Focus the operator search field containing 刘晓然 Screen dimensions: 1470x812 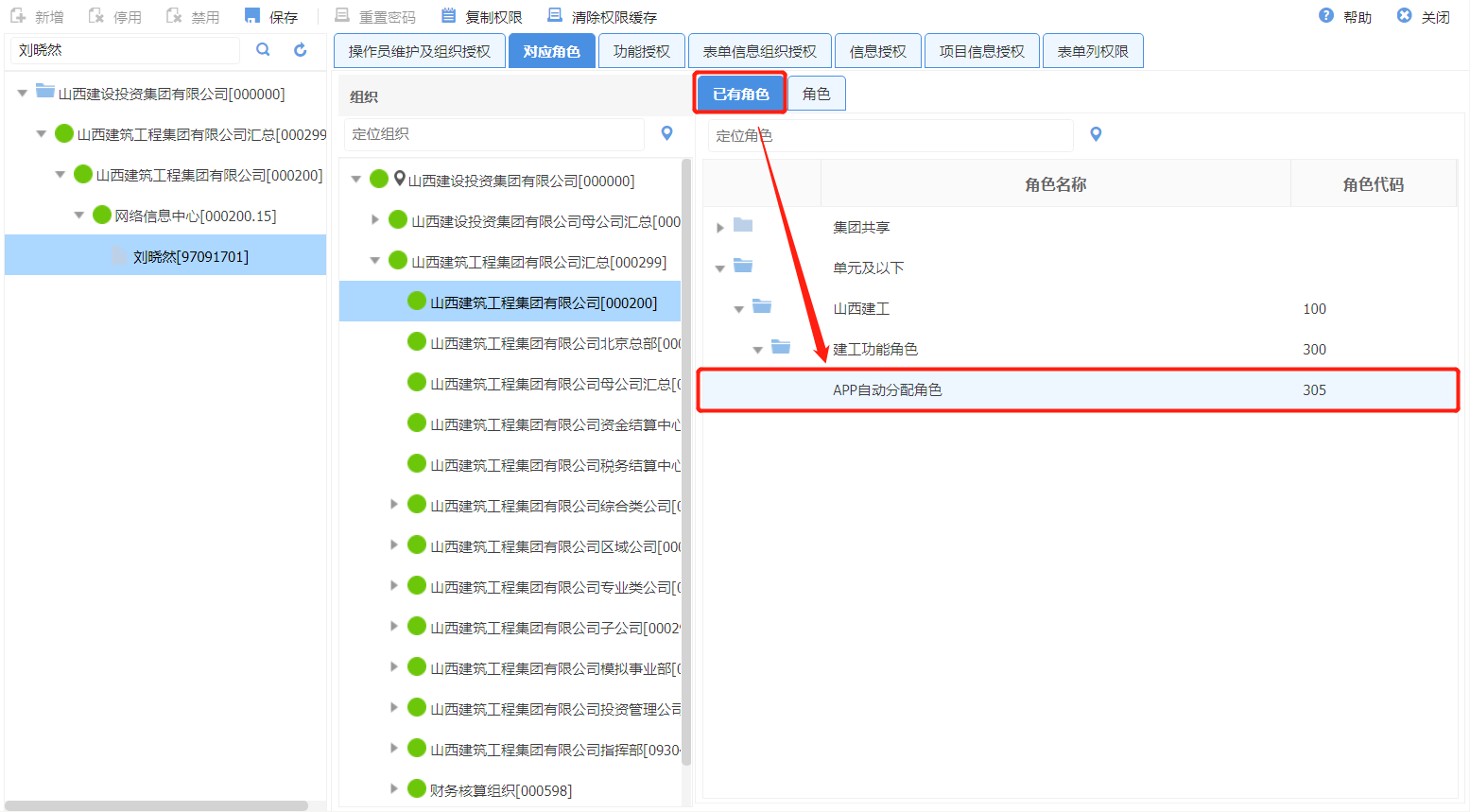(x=126, y=50)
